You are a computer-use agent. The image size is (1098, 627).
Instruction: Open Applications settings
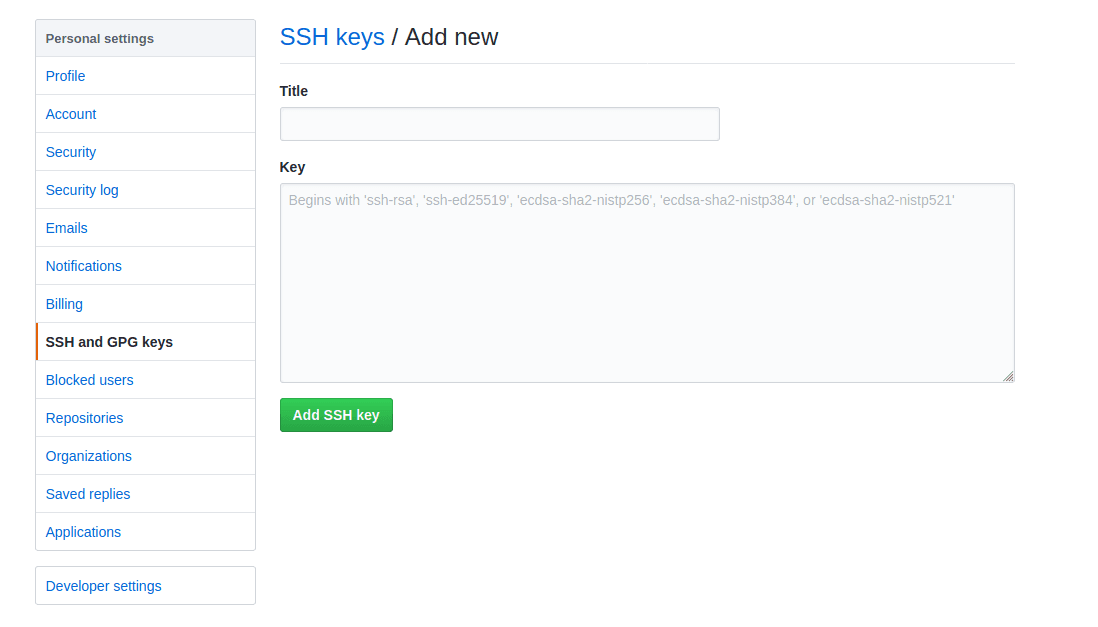coord(83,532)
